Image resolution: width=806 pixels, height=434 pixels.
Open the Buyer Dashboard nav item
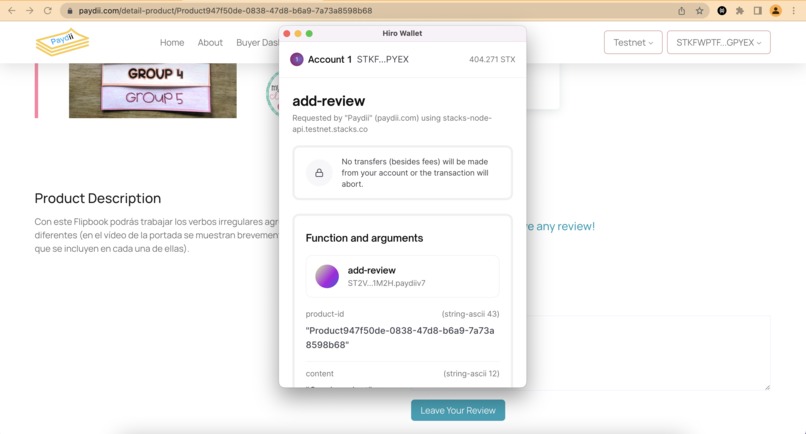[x=258, y=43]
